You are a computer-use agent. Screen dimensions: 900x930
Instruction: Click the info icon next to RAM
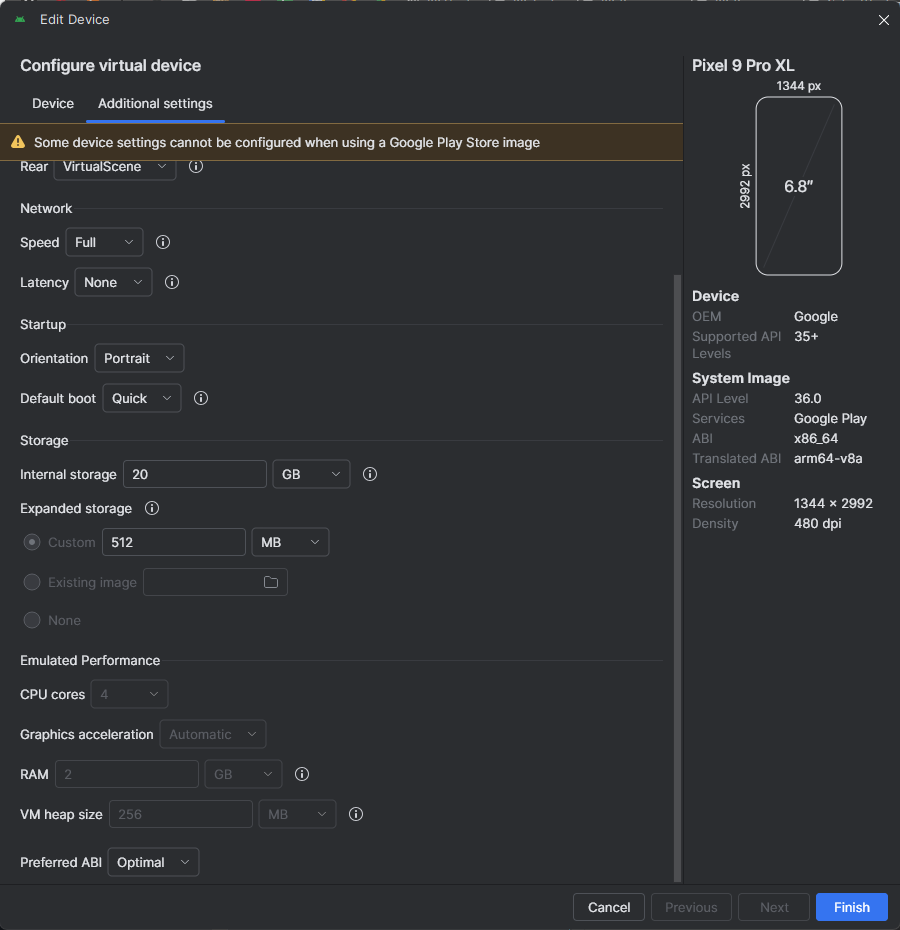pos(302,774)
